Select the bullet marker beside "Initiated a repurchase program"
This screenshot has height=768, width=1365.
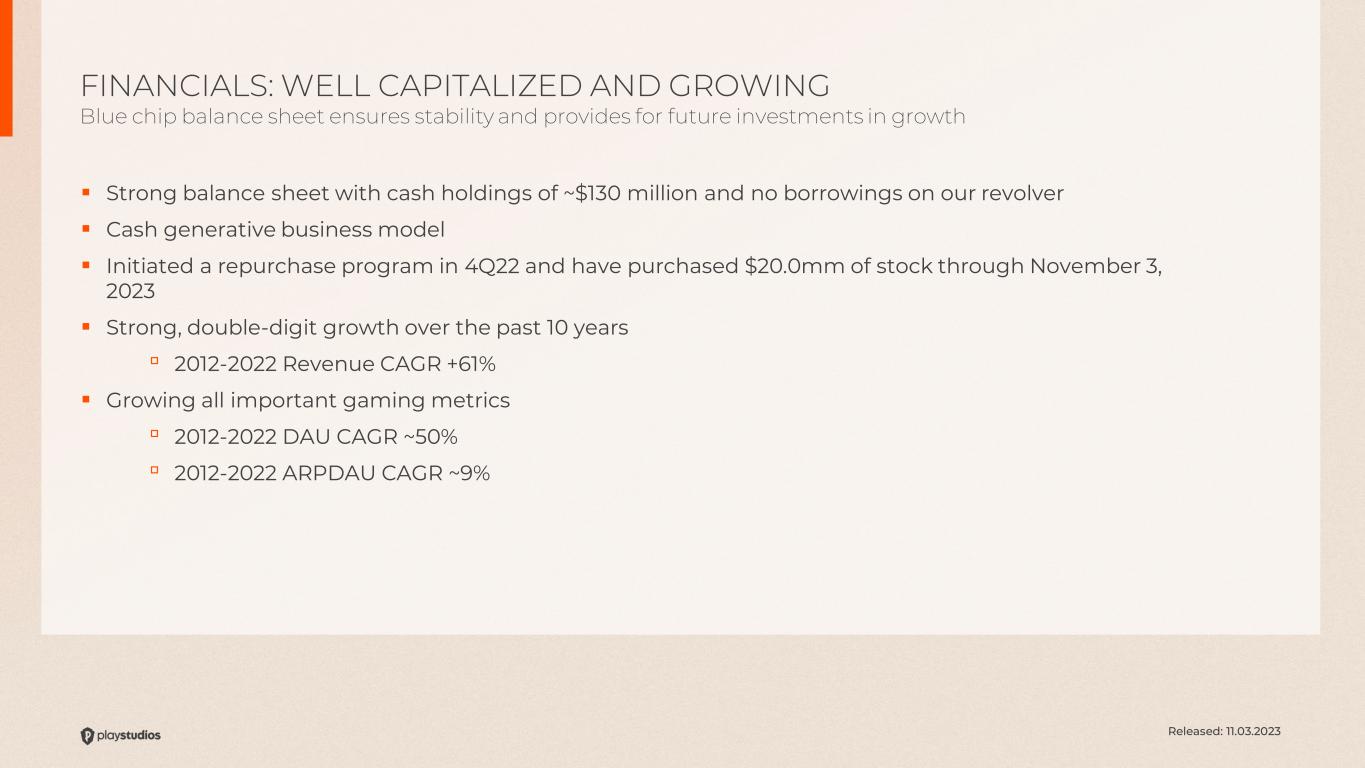[x=86, y=264]
